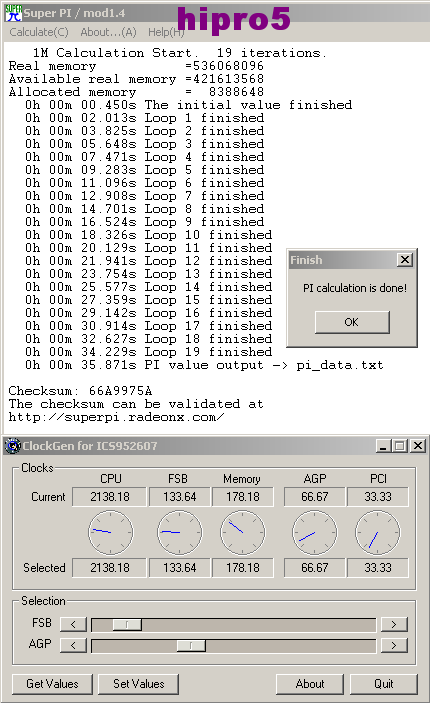Click the Selected FSB value field

pos(180,568)
